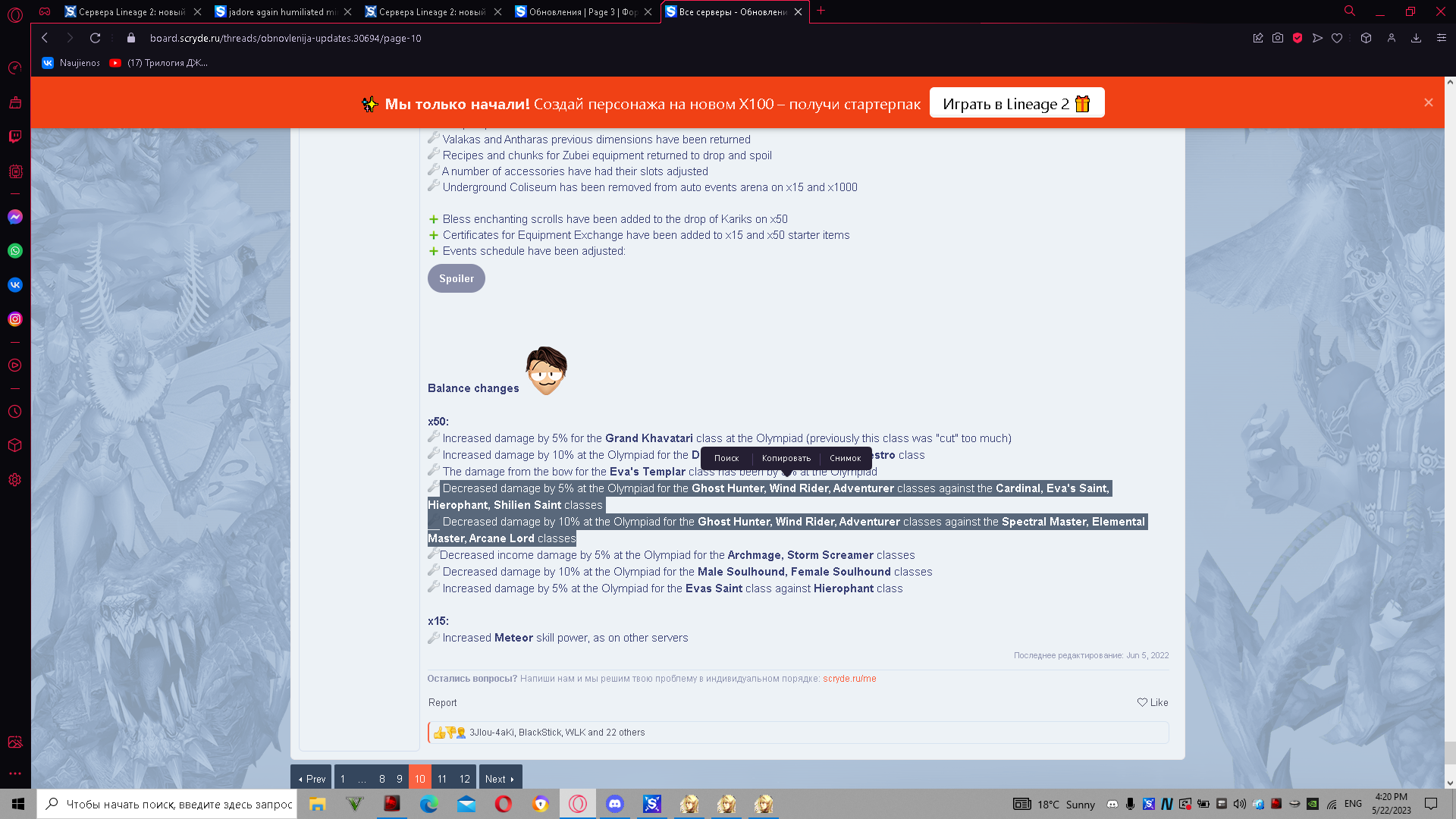1456x819 pixels.
Task: Open scryde.ru/me link
Action: [x=849, y=679]
